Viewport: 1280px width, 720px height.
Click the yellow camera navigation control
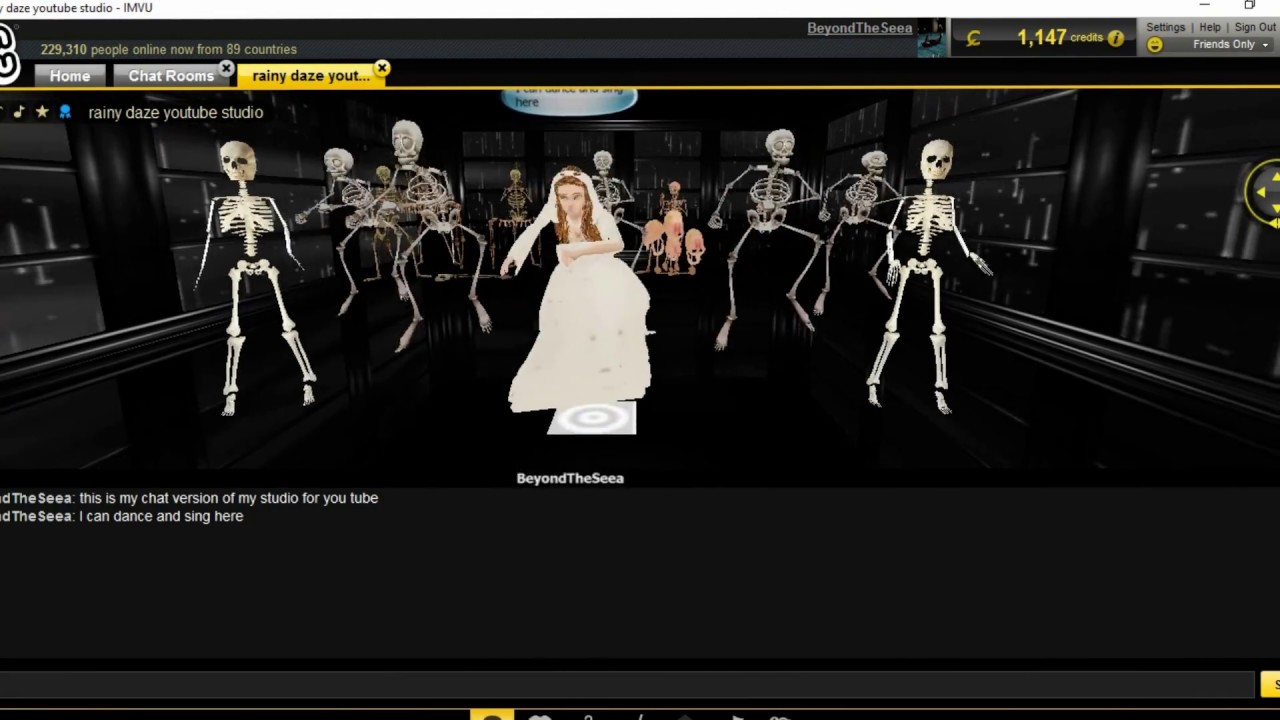click(1264, 191)
